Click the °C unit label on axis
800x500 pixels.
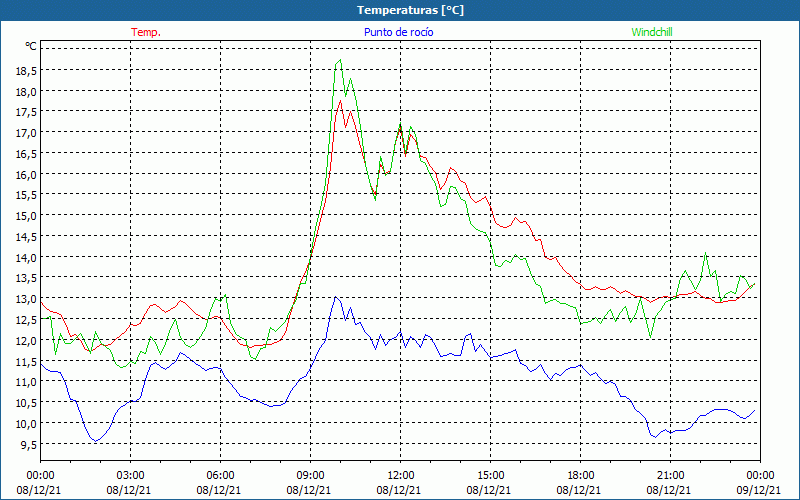(x=31, y=46)
